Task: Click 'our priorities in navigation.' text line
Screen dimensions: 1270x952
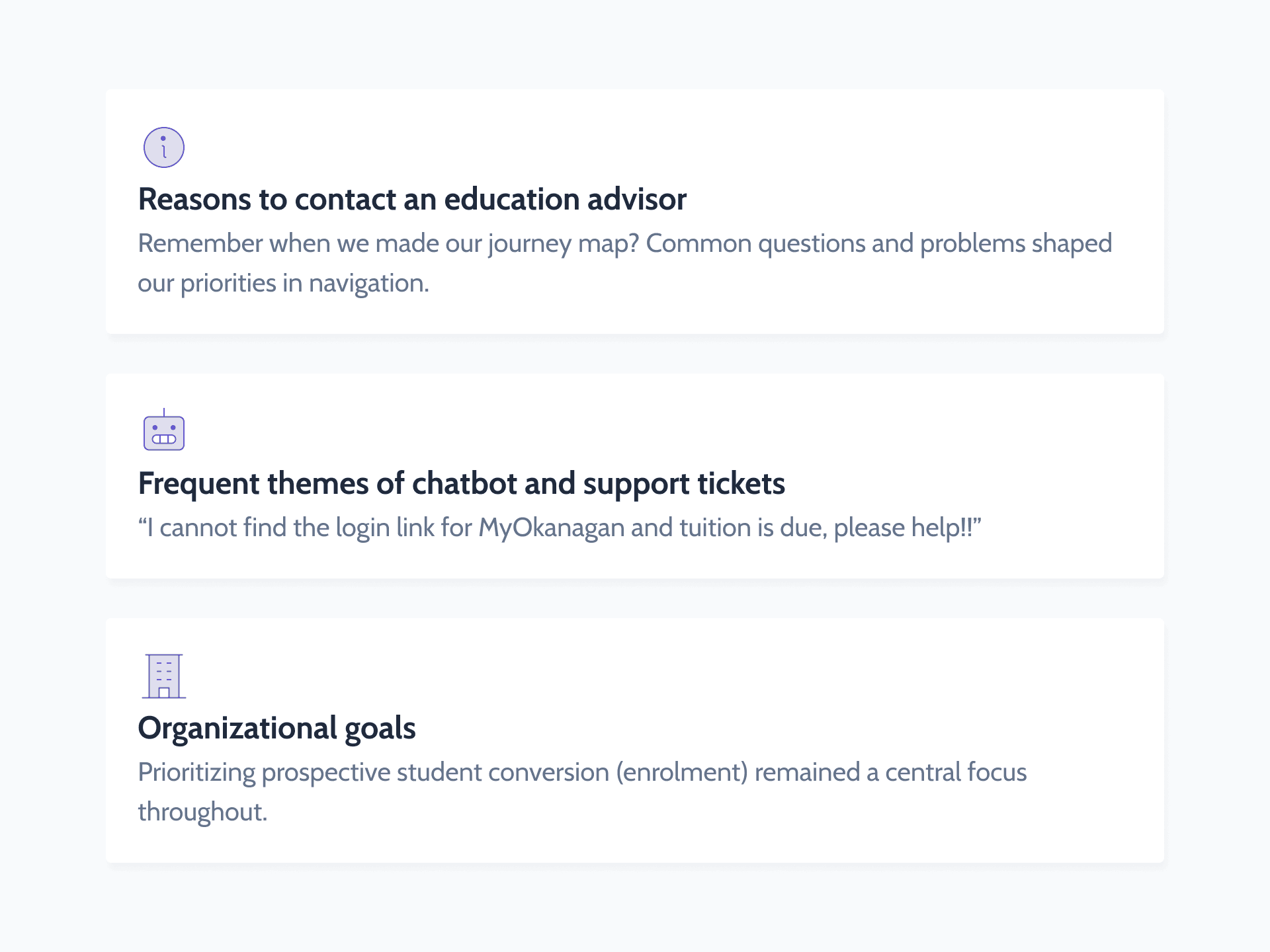Action: pyautogui.click(x=283, y=283)
